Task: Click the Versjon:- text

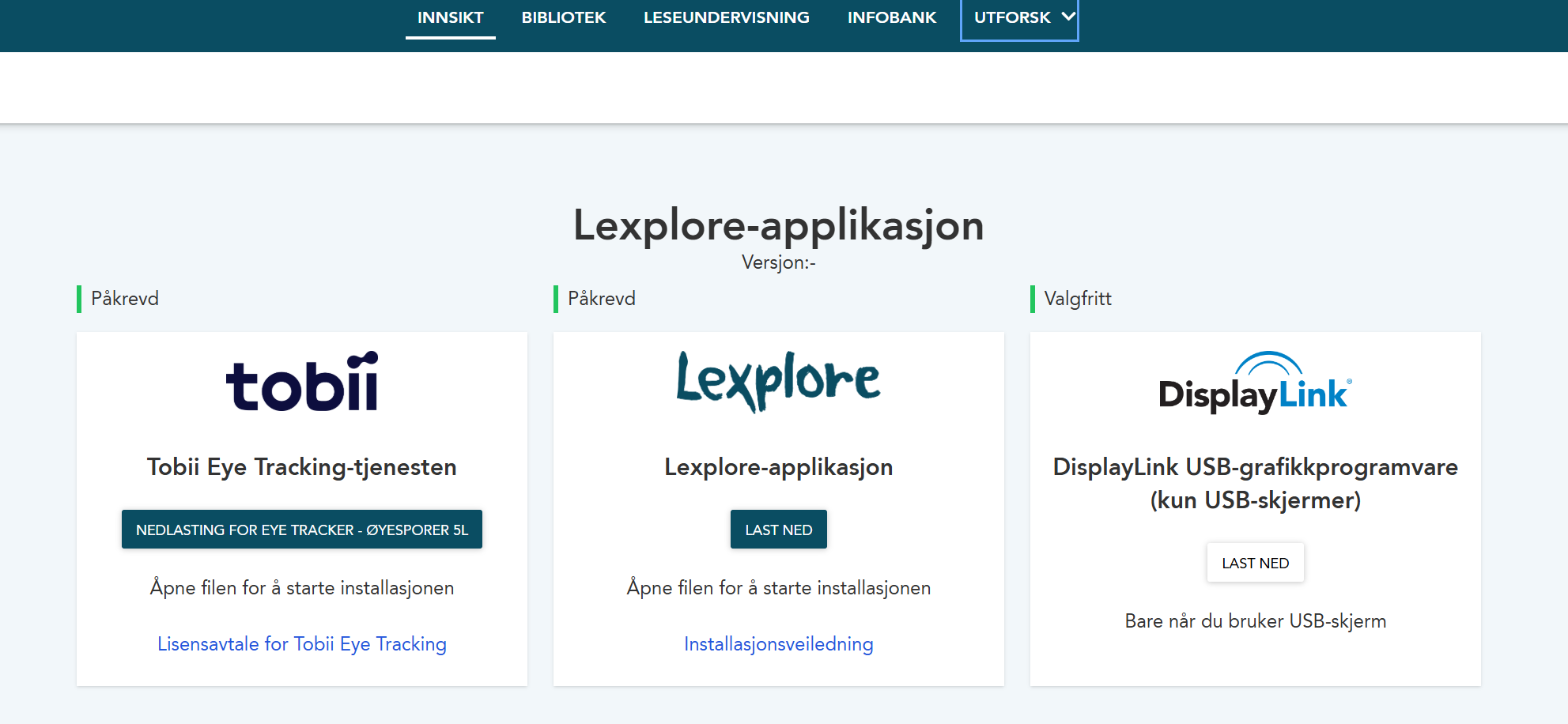Action: coord(778,262)
